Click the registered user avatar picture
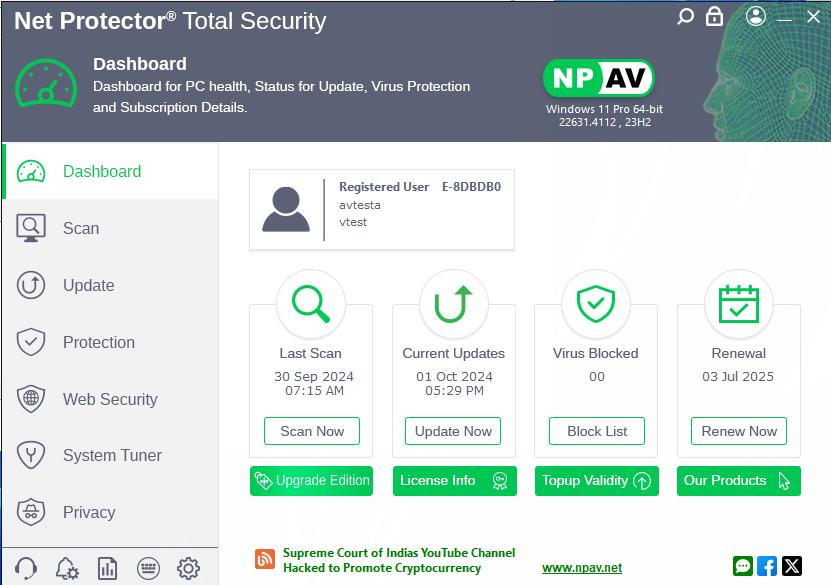This screenshot has height=585, width=831. [285, 210]
